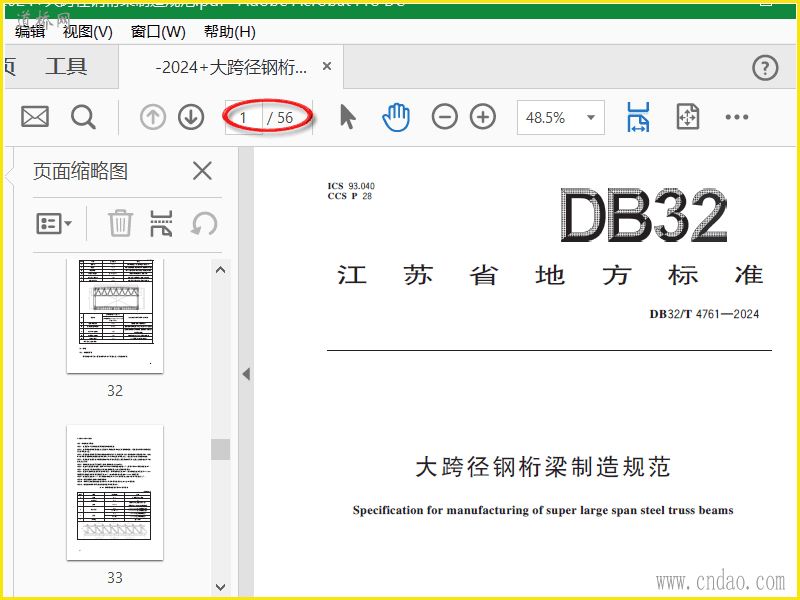Open the 视图(V) menu
Screen dimensions: 800x600
click(88, 32)
